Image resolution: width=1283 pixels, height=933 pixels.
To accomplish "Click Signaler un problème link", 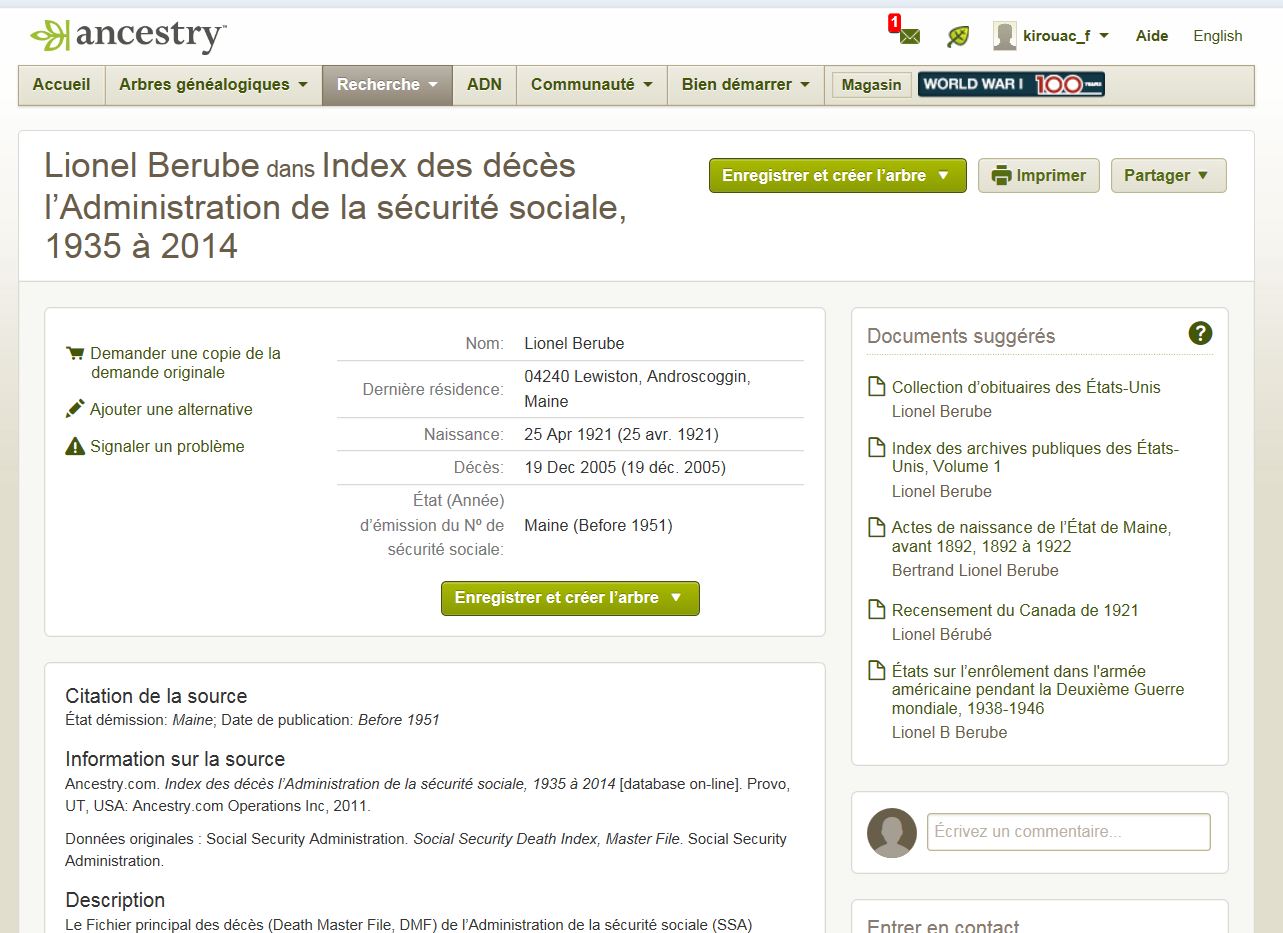I will point(167,446).
